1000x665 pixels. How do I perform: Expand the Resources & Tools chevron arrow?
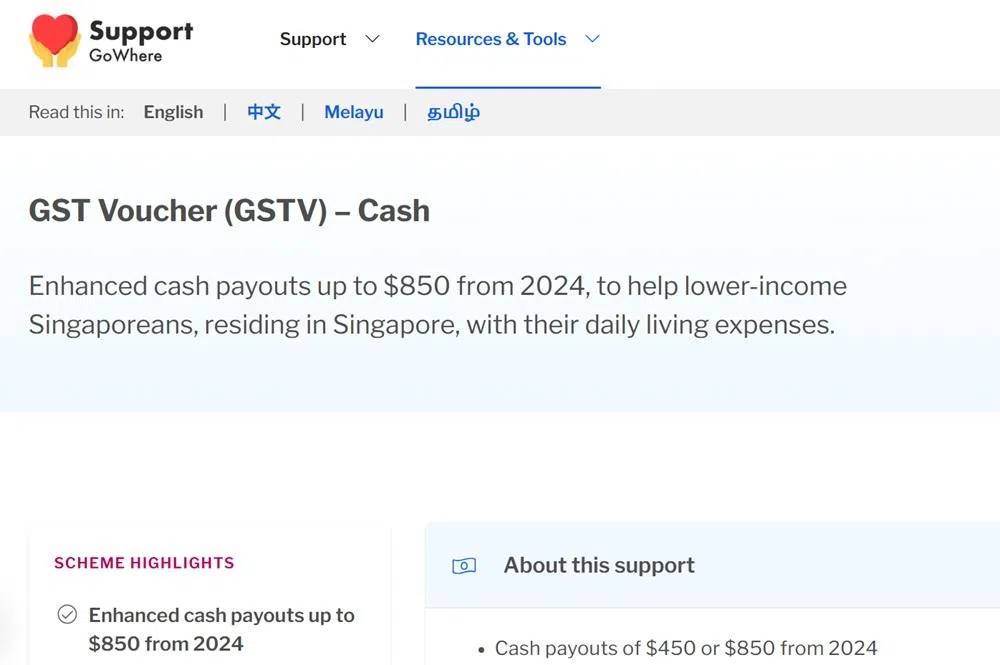pos(592,39)
